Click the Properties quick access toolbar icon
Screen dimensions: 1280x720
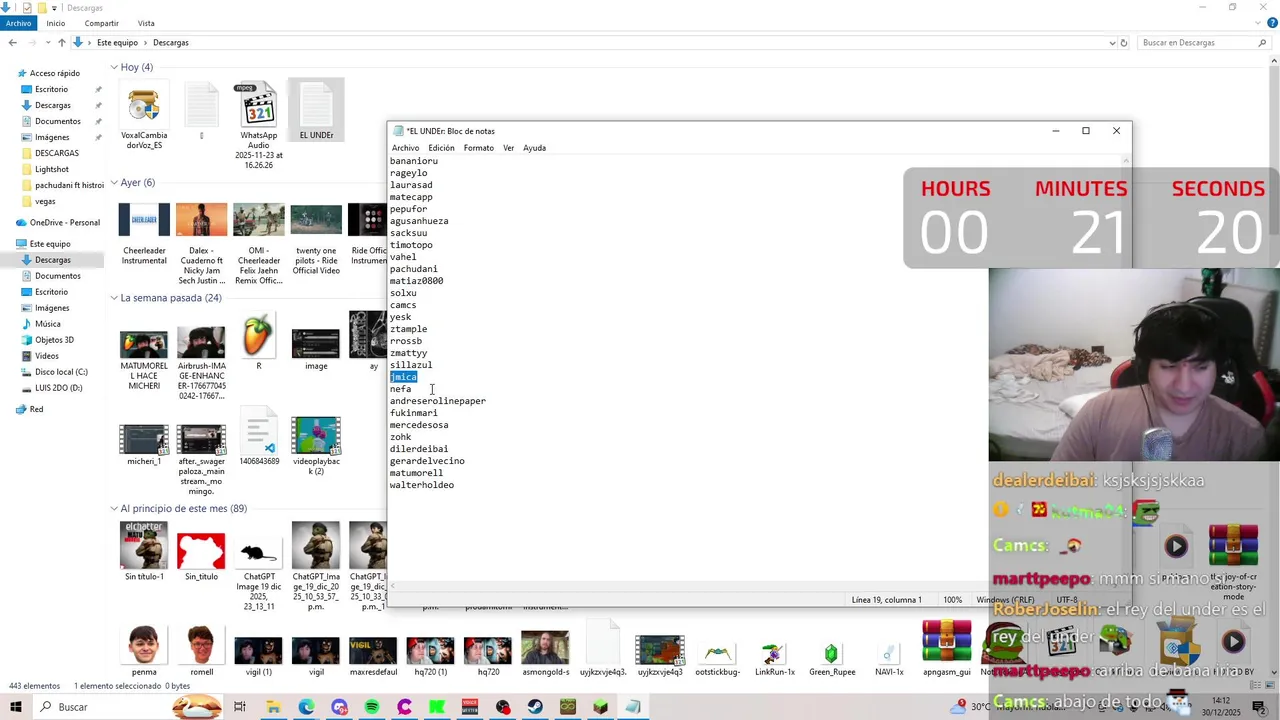pyautogui.click(x=27, y=8)
